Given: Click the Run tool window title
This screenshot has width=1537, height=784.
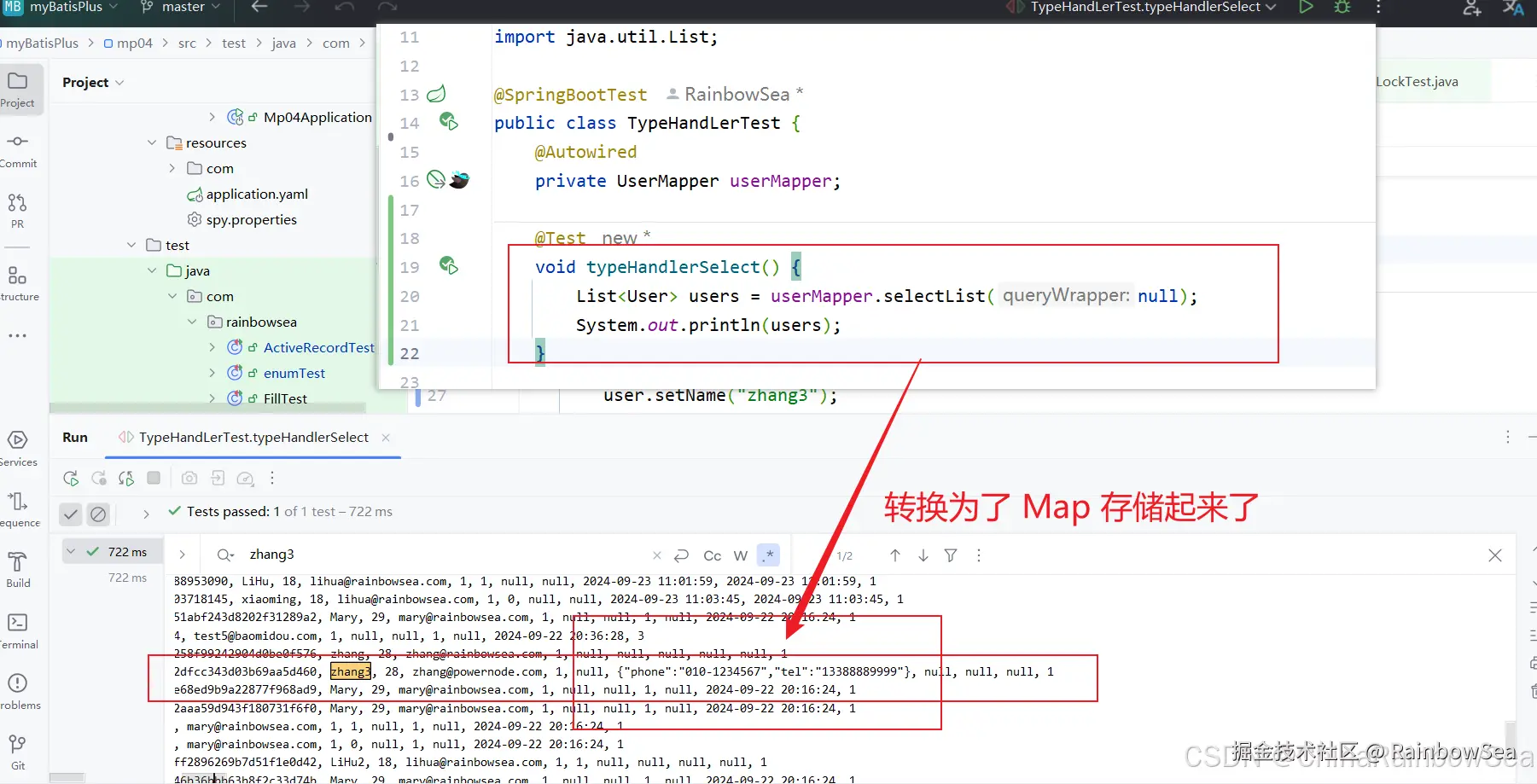Looking at the screenshot, I should (75, 438).
